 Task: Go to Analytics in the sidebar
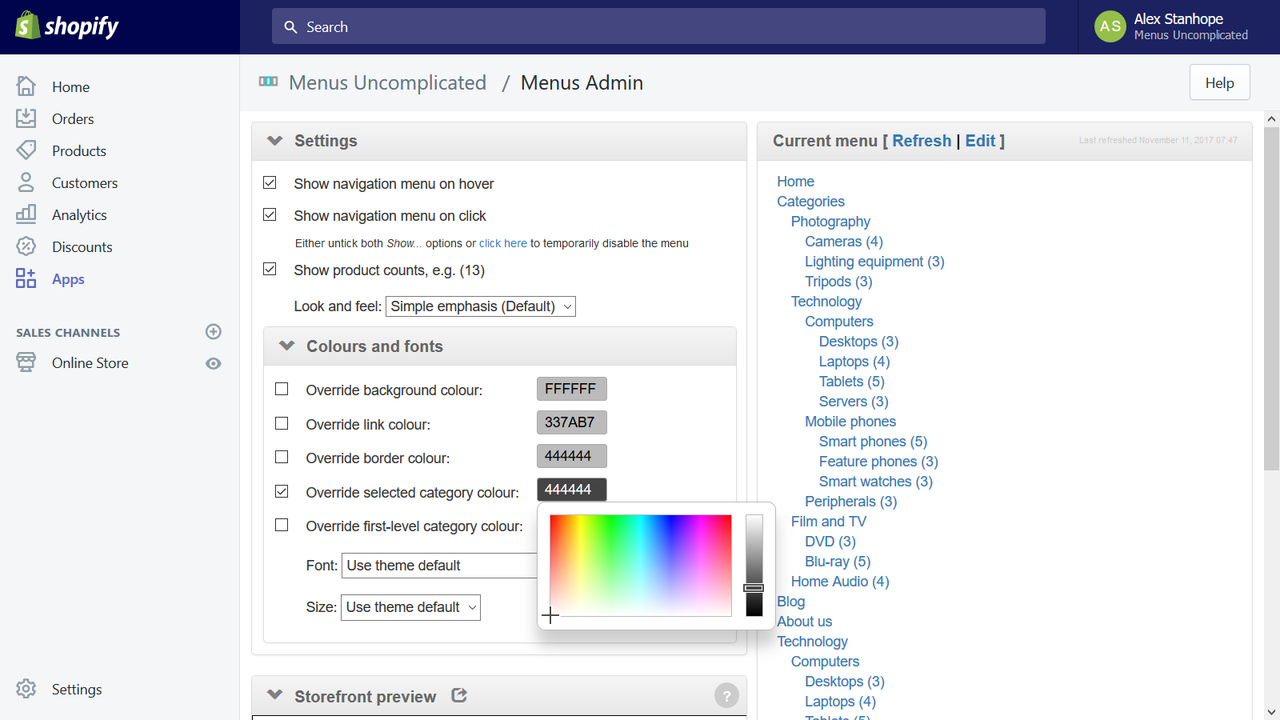pyautogui.click(x=79, y=215)
